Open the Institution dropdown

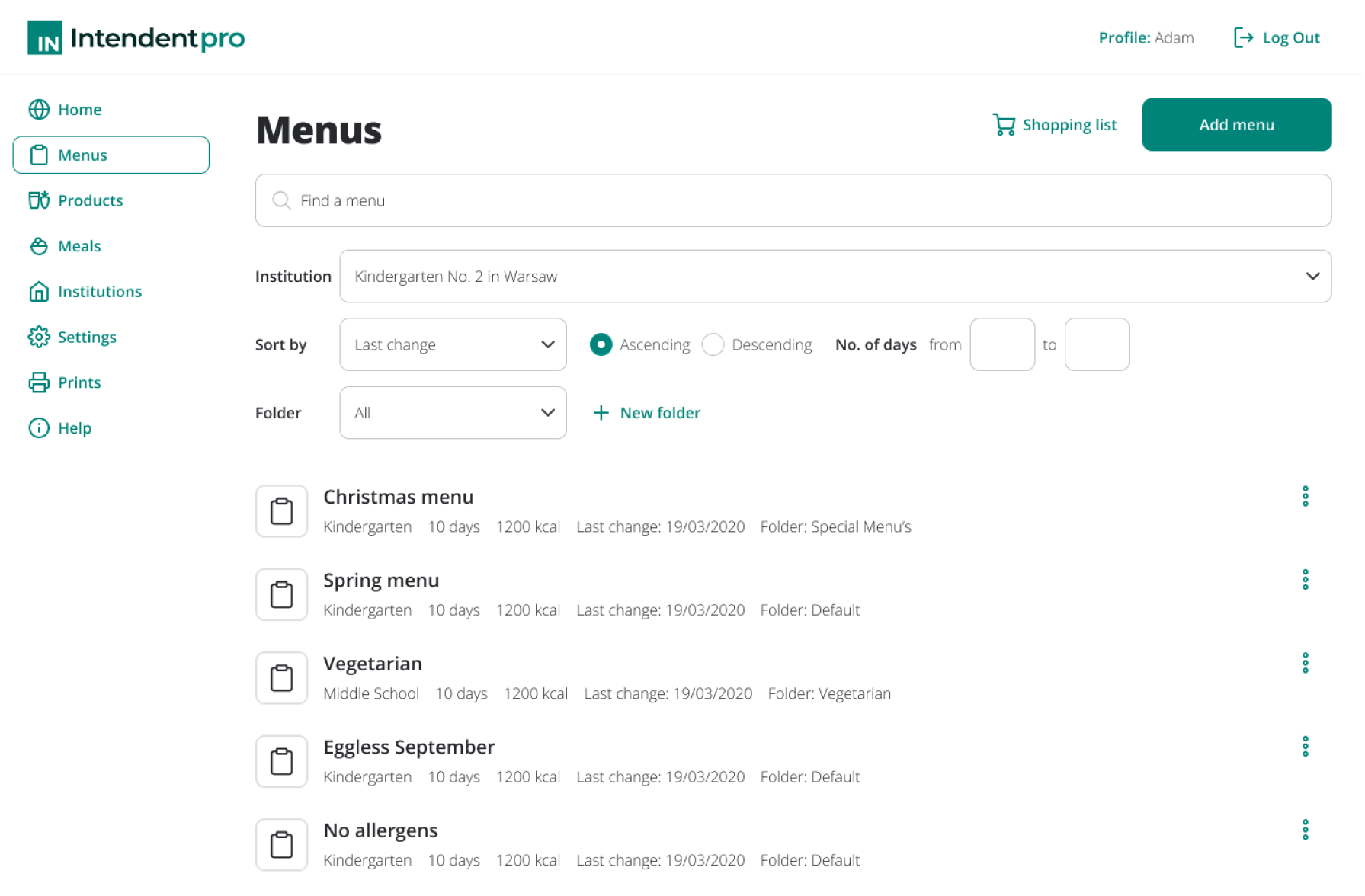(x=835, y=277)
